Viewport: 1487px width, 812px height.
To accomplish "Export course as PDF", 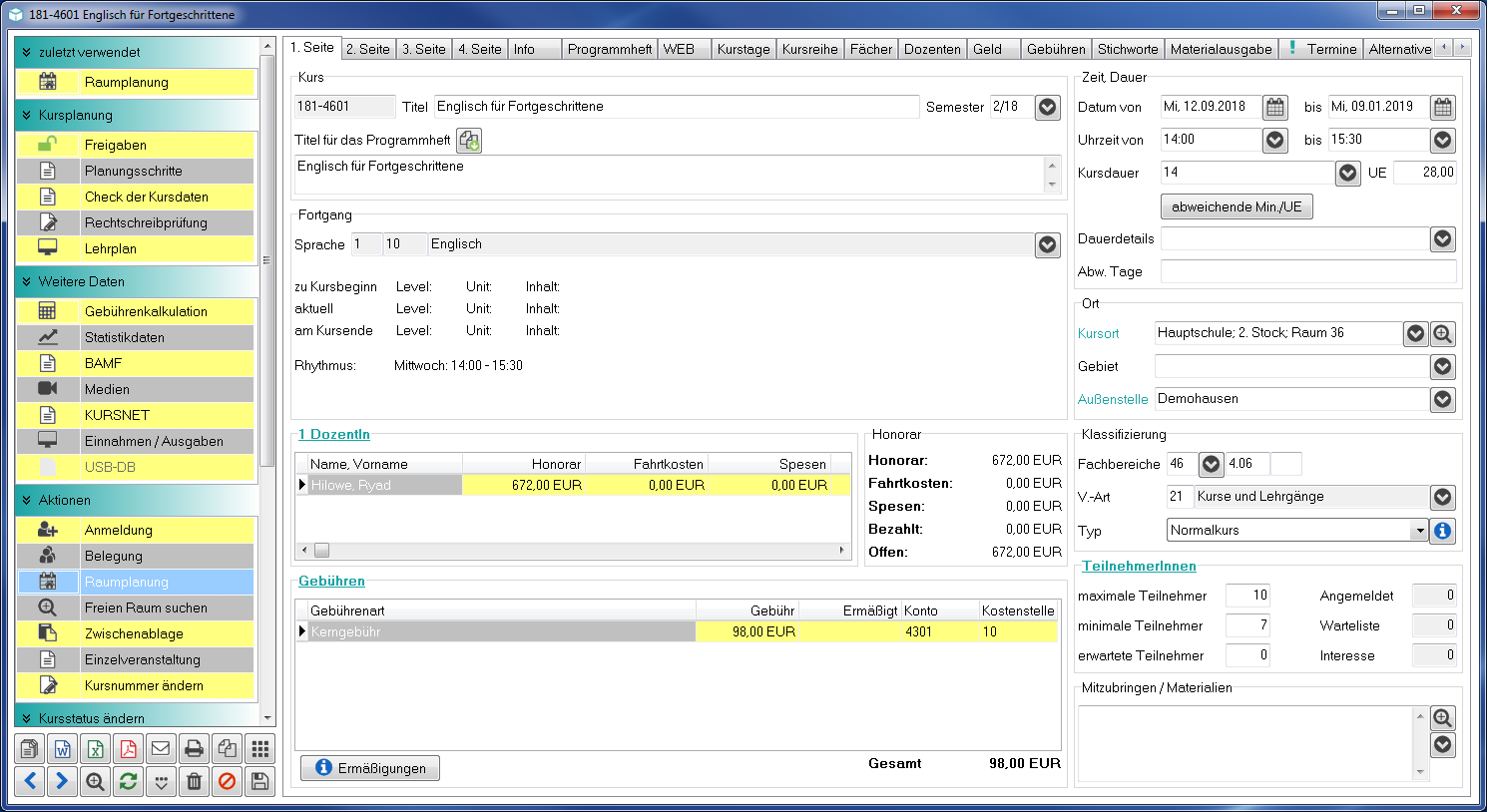I will coord(128,748).
